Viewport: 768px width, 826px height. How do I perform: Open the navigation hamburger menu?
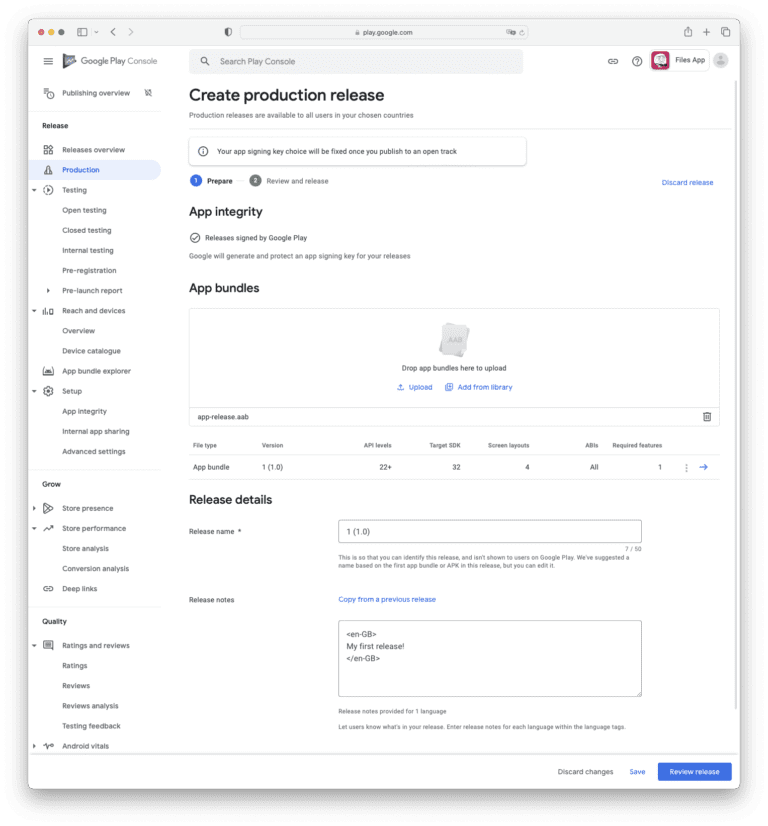click(47, 60)
